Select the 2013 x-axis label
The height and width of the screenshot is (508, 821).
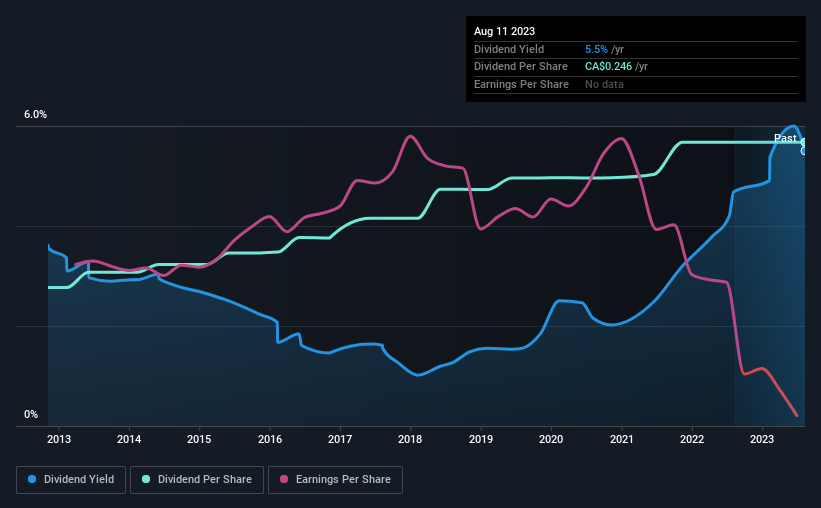point(59,439)
